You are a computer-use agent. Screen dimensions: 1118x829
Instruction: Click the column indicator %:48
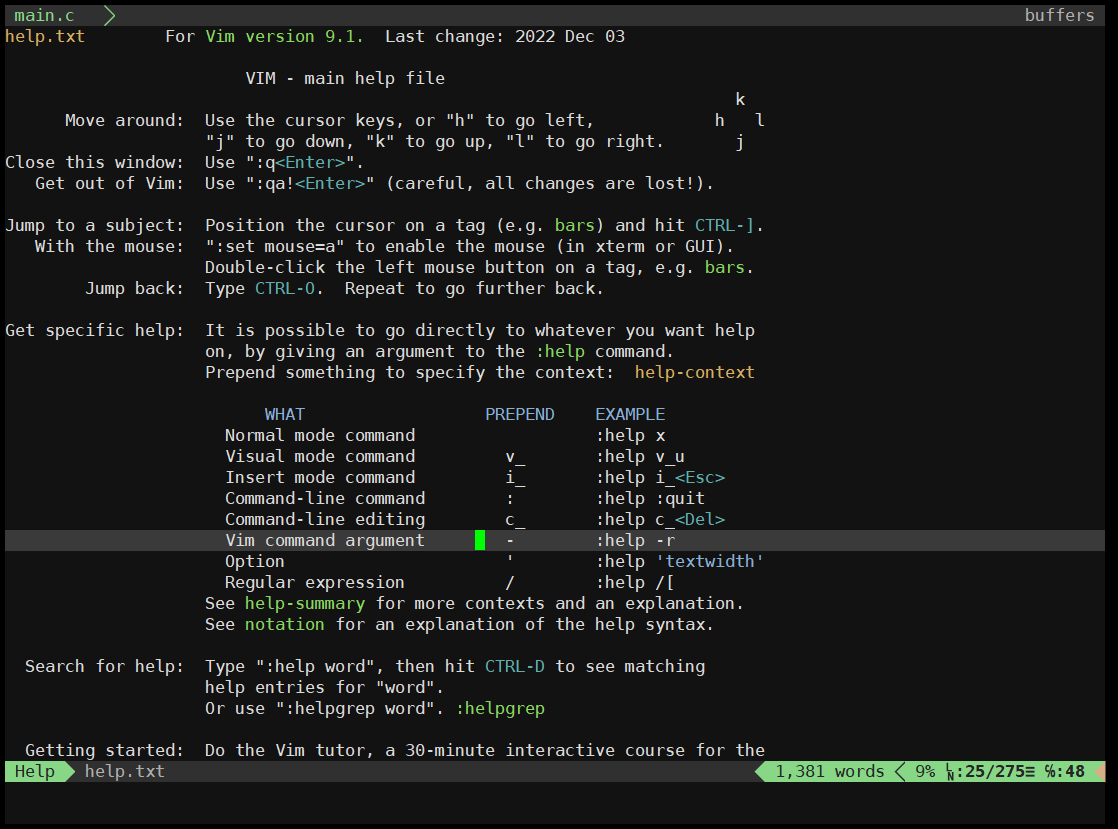click(x=1065, y=771)
